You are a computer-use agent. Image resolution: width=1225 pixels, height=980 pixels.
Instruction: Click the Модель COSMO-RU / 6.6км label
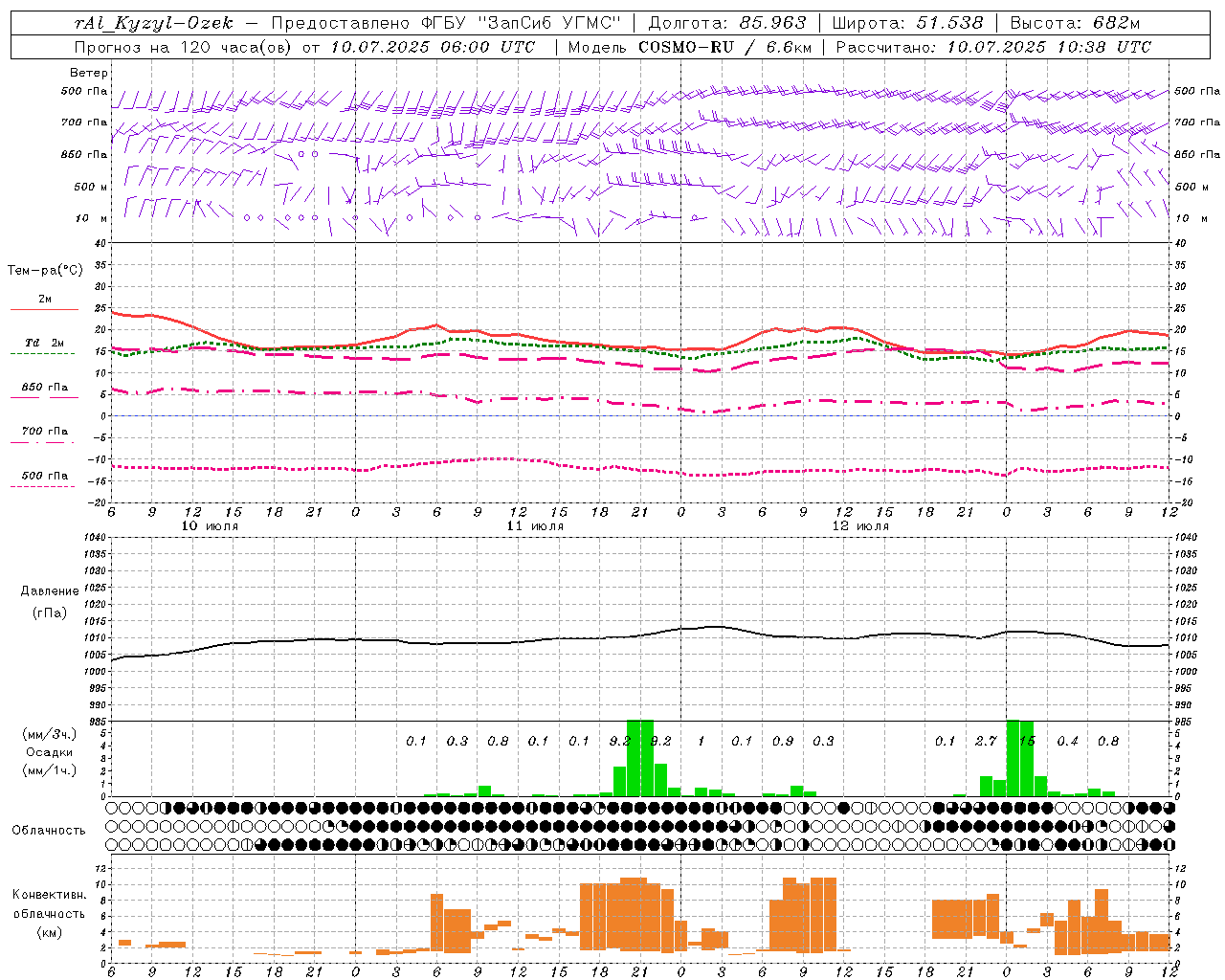click(690, 47)
